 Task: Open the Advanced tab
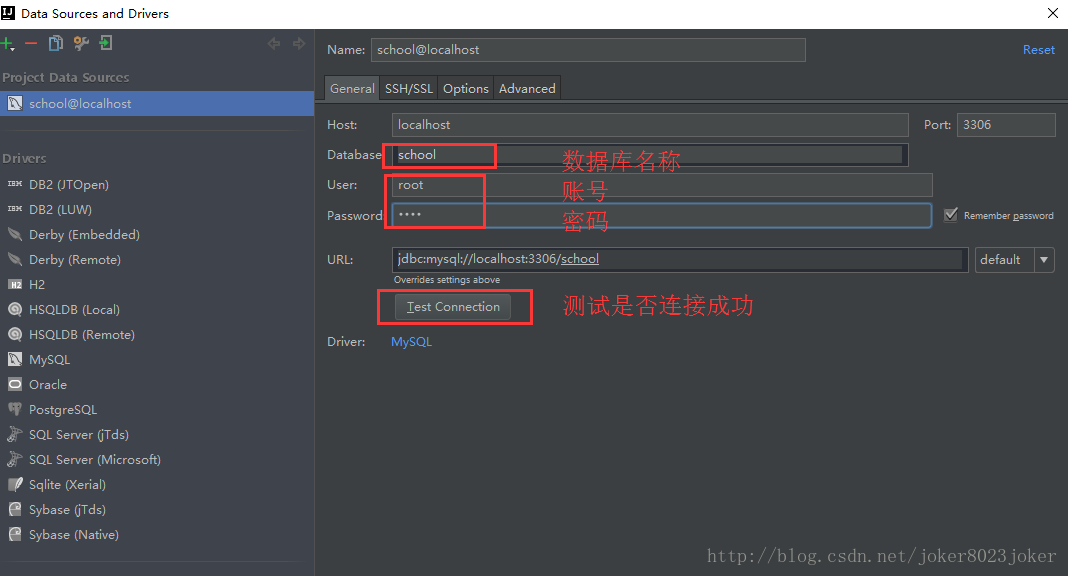point(527,89)
